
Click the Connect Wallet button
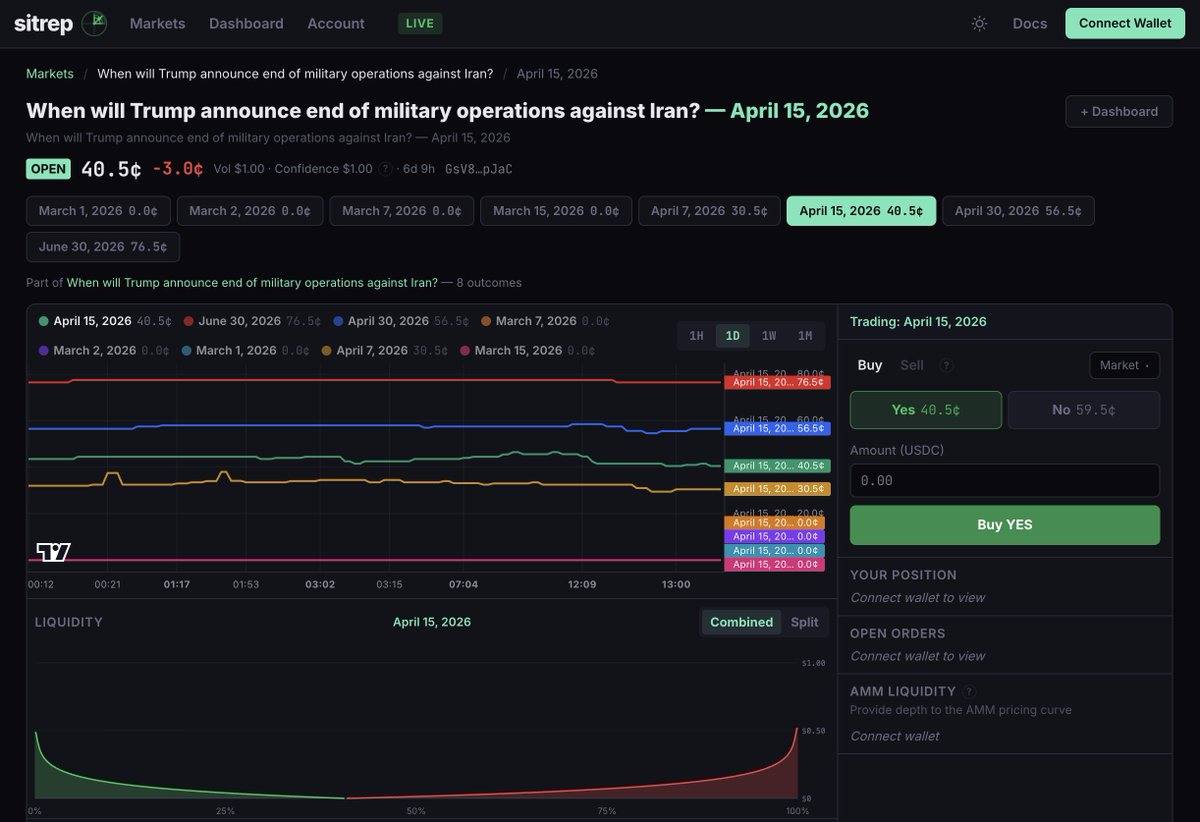[1125, 23]
